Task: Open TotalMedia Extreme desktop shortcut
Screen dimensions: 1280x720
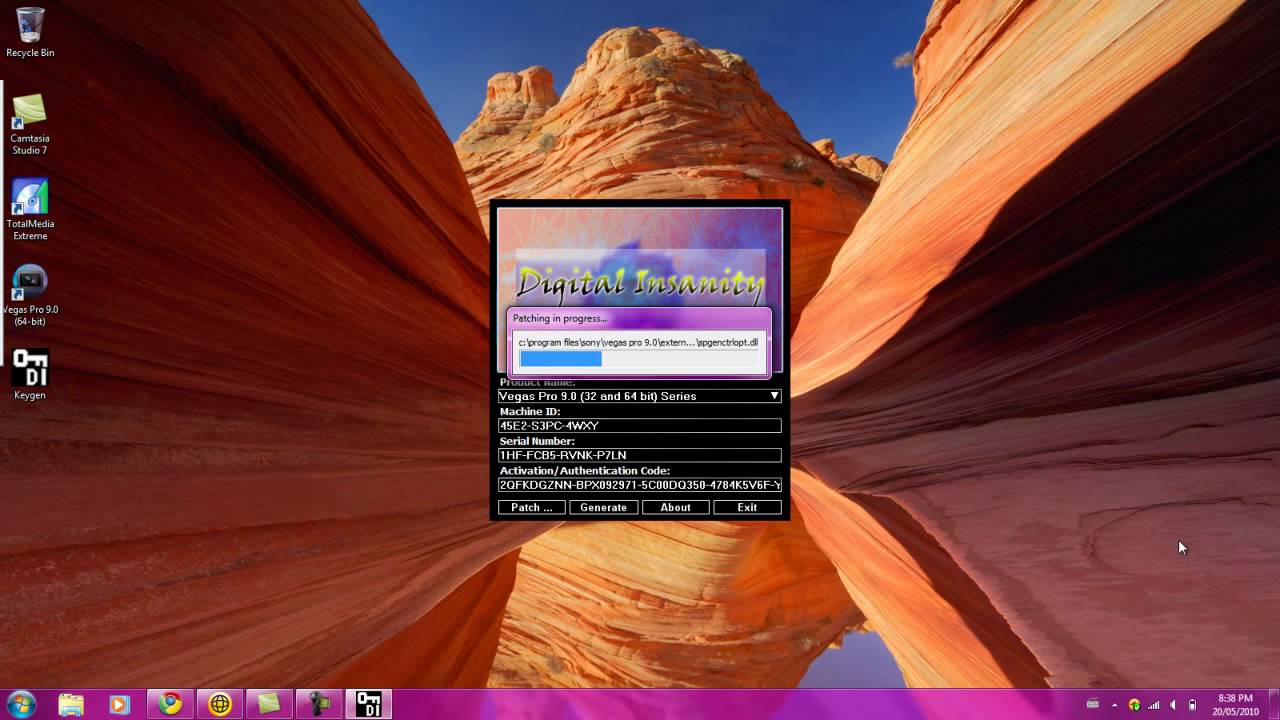Action: pyautogui.click(x=30, y=210)
